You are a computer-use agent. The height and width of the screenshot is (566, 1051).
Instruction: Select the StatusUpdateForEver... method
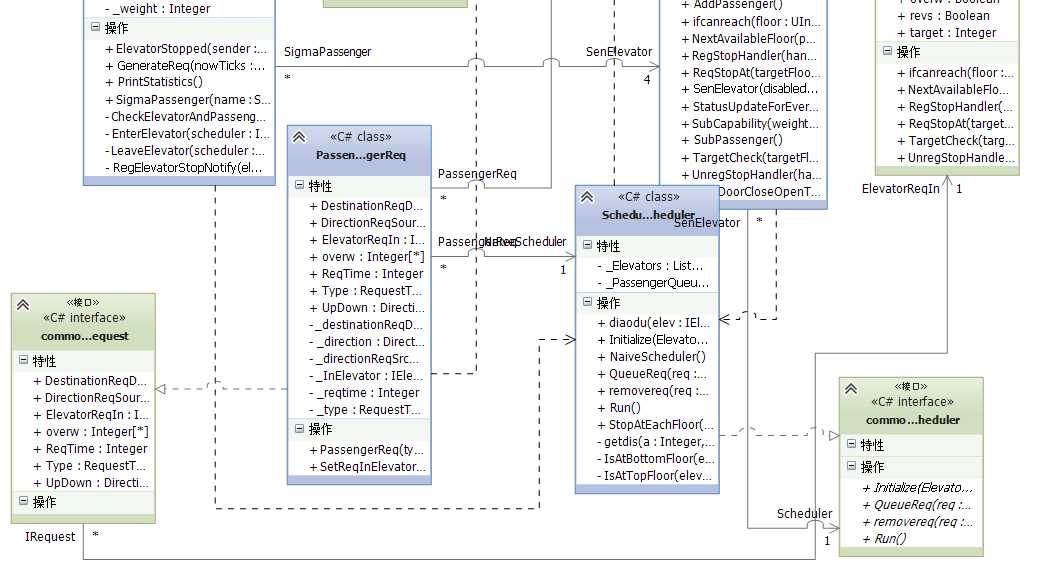(x=750, y=107)
